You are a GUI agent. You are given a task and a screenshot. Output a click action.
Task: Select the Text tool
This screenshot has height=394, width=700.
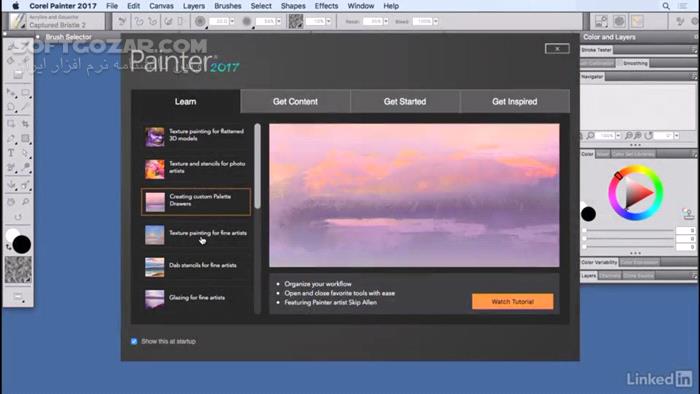pos(11,153)
